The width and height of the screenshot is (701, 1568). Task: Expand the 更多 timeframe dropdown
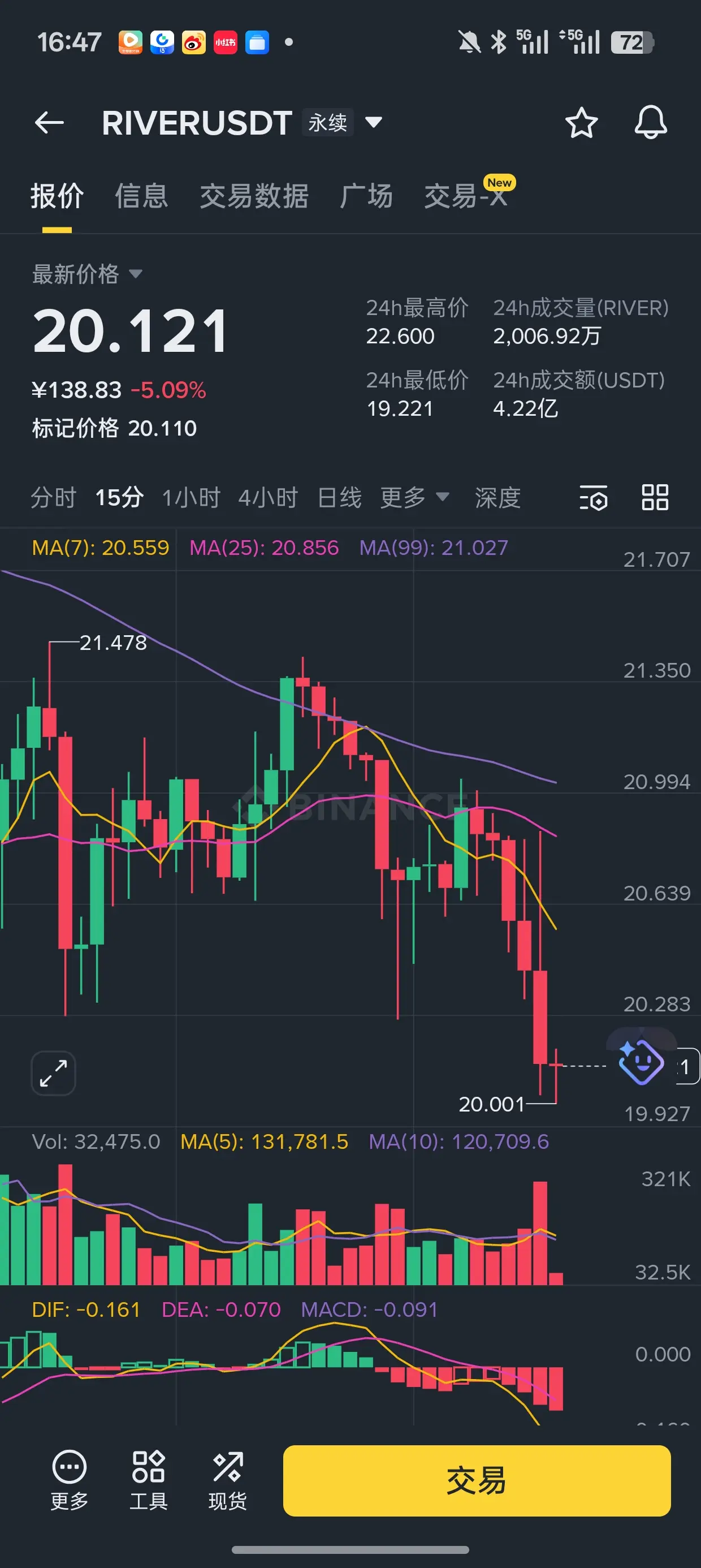click(x=415, y=497)
